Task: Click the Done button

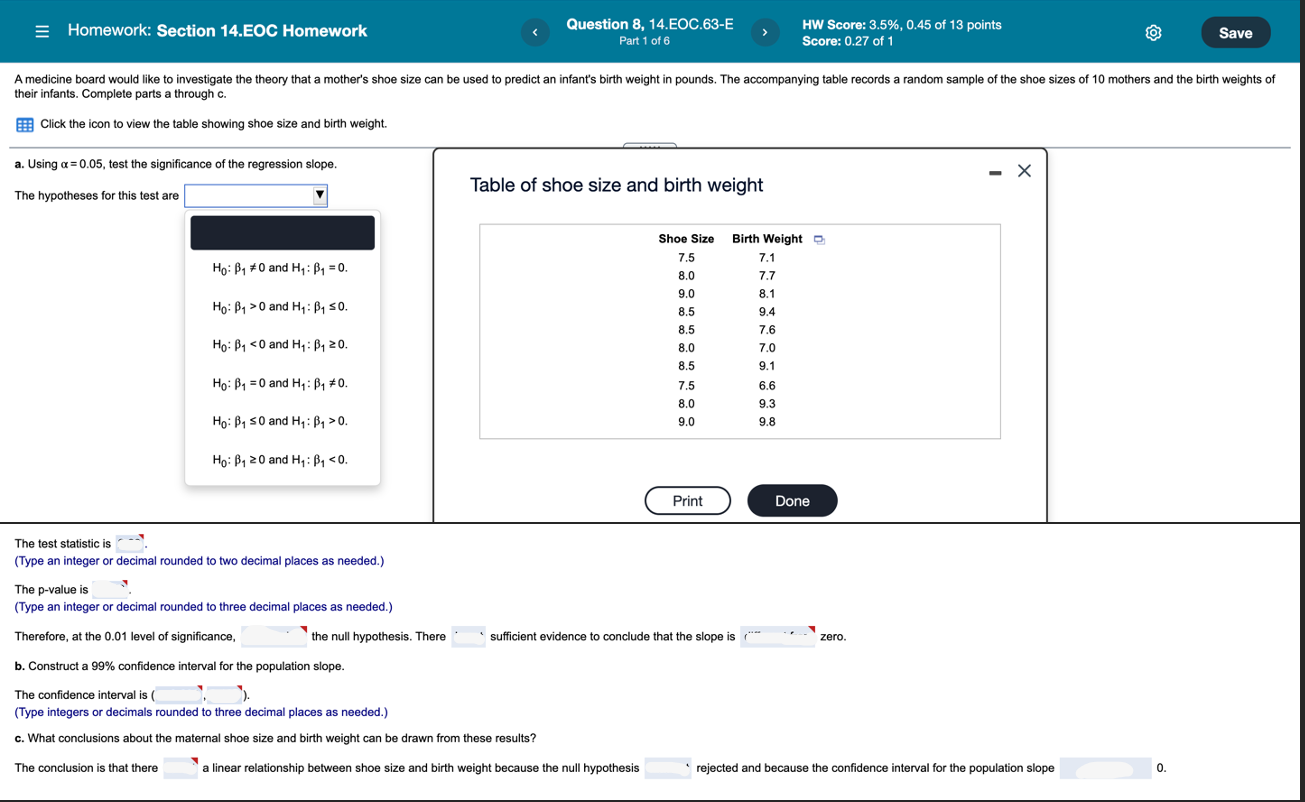Action: (x=792, y=500)
